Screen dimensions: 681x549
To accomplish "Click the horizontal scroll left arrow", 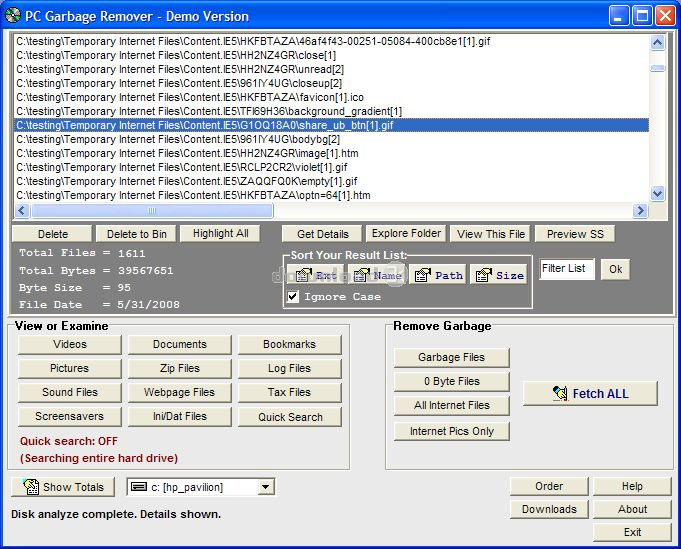I will tap(22, 211).
